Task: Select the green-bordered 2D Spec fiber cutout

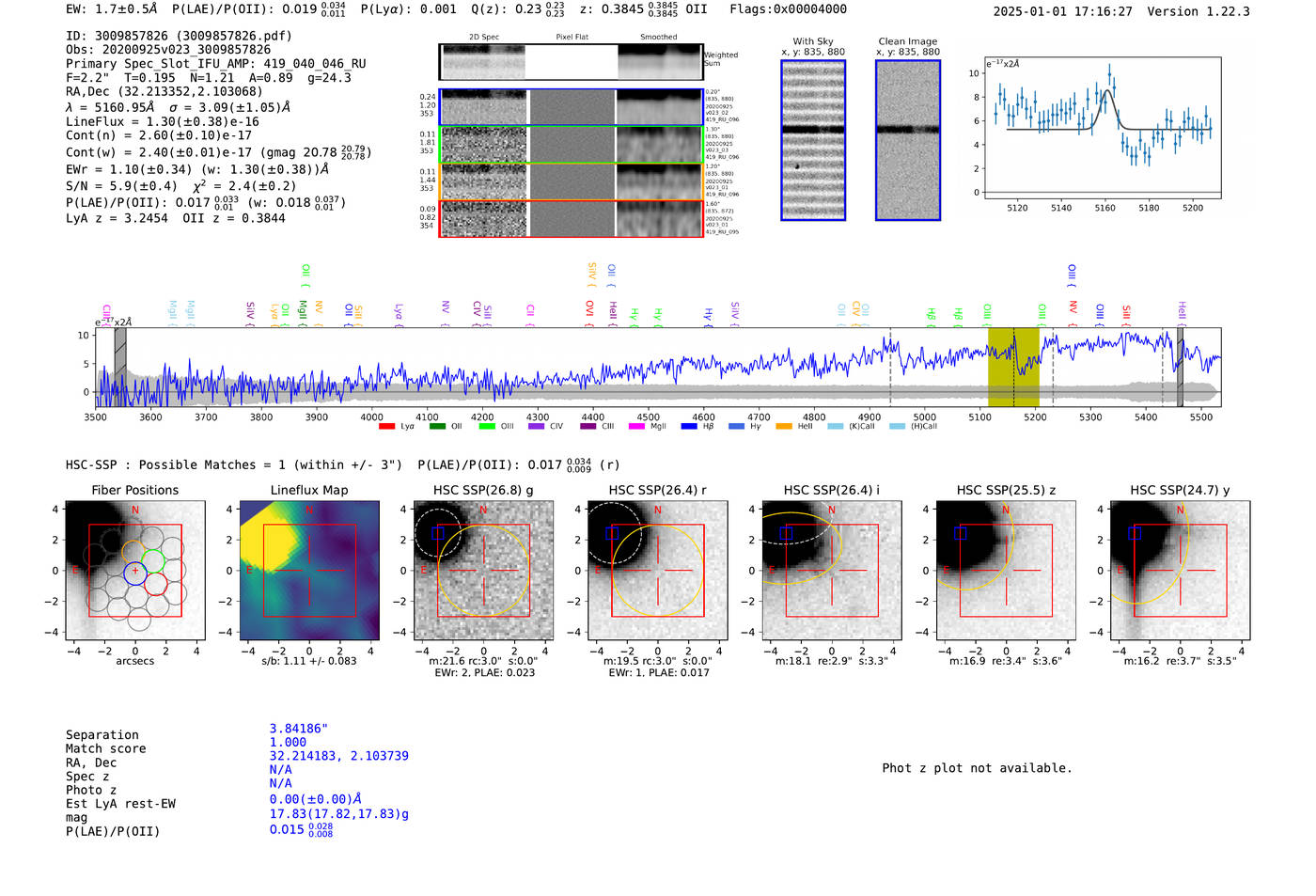Action: tap(484, 145)
